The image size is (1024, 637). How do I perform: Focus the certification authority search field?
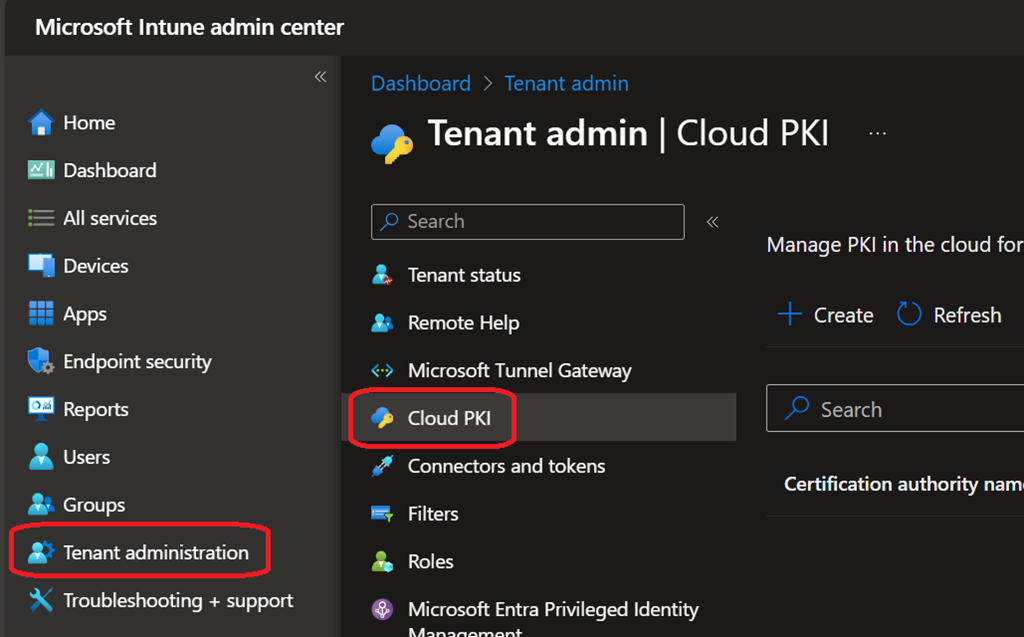click(900, 410)
